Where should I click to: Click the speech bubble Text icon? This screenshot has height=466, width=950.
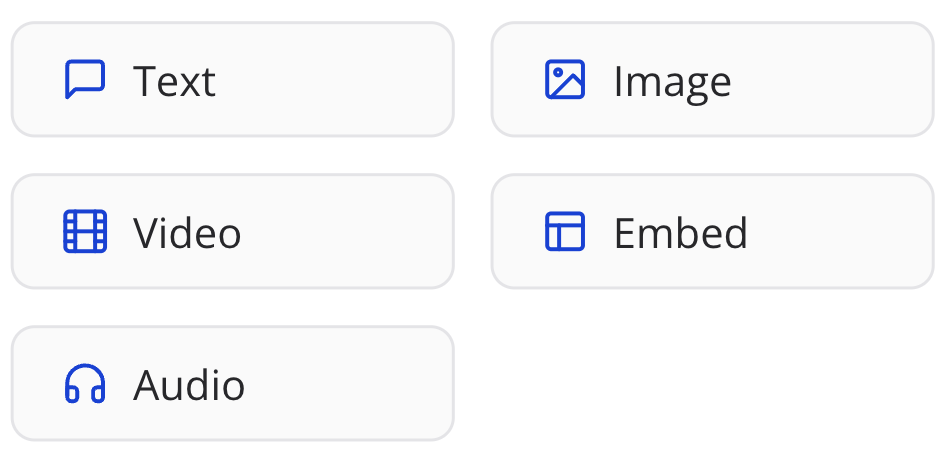pos(85,80)
